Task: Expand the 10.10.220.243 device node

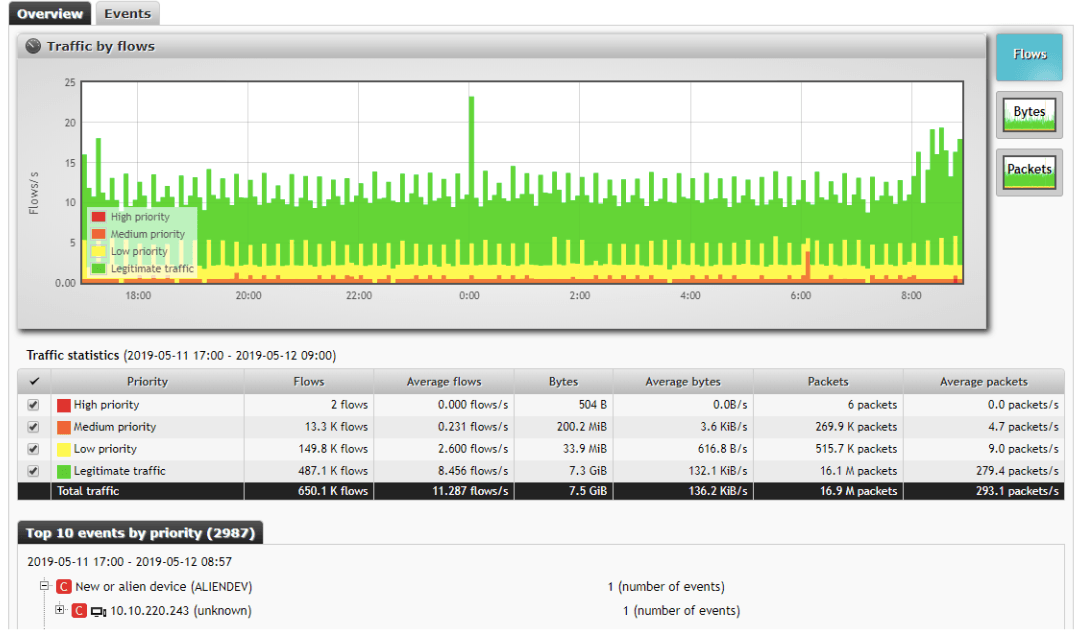Action: point(60,610)
